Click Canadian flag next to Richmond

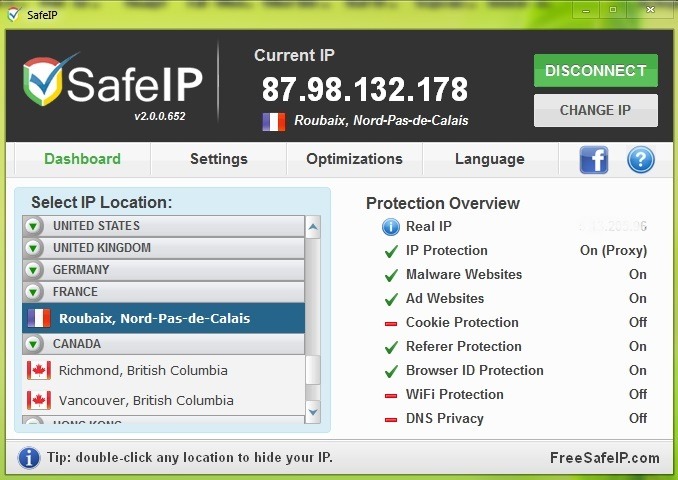[38, 371]
